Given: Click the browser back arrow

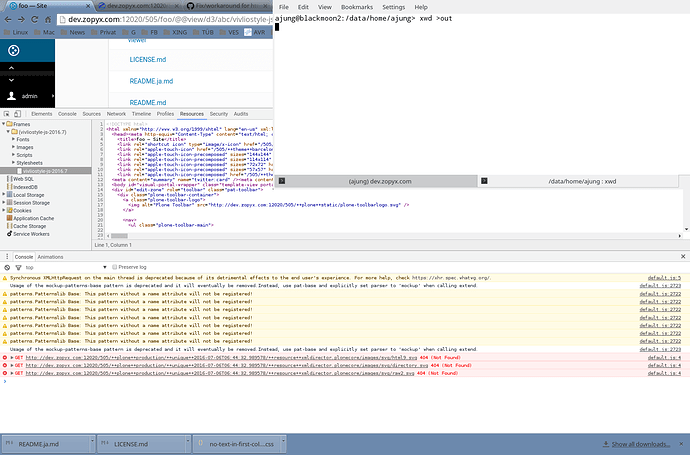Looking at the screenshot, I should (x=8, y=20).
